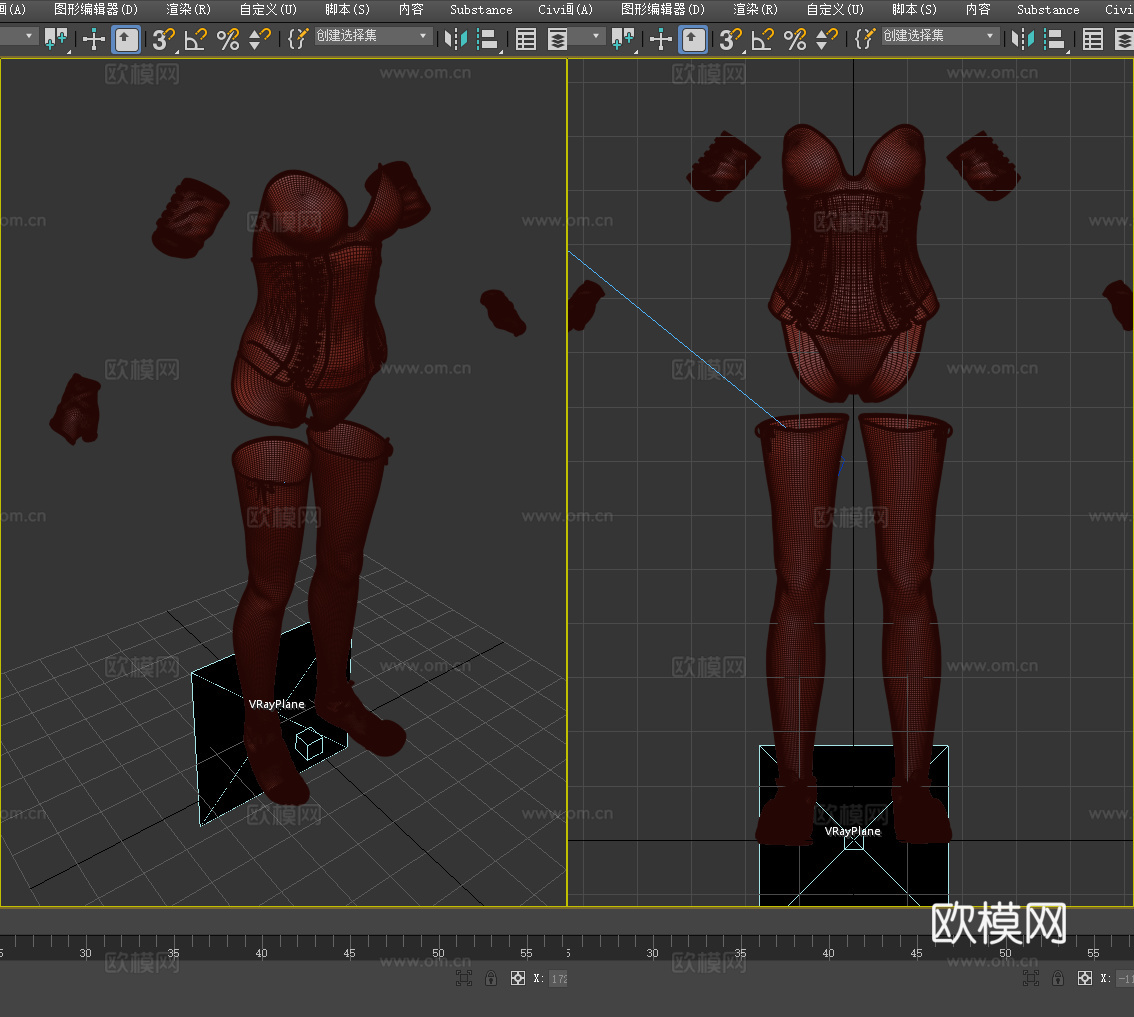Viewport: 1134px width, 1017px height.
Task: Click the Align tool in left window
Action: (489, 39)
